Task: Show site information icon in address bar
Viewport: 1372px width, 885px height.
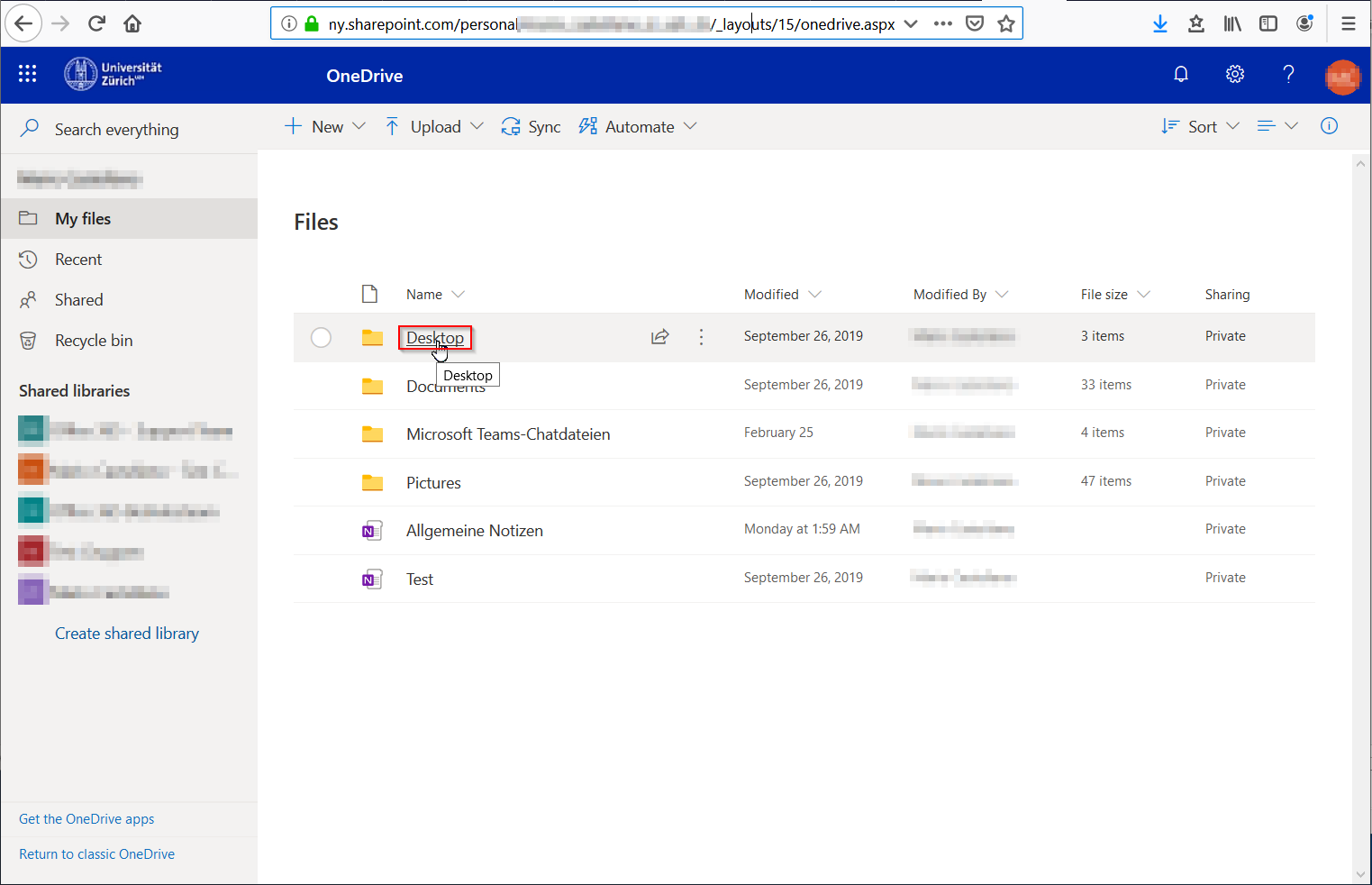Action: tap(289, 23)
